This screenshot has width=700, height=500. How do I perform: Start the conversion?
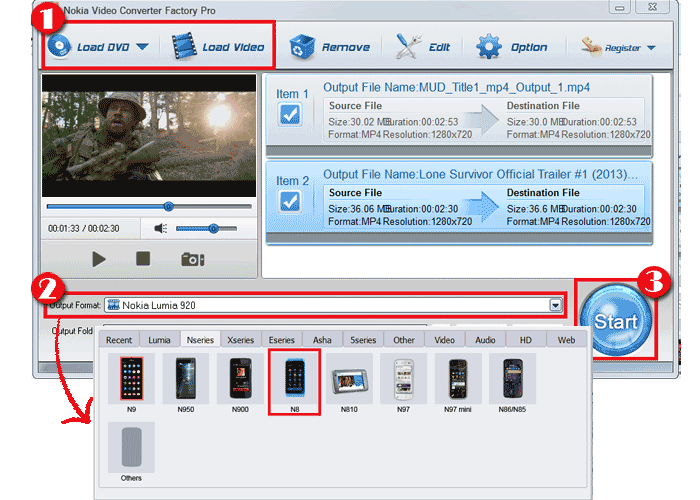click(616, 321)
